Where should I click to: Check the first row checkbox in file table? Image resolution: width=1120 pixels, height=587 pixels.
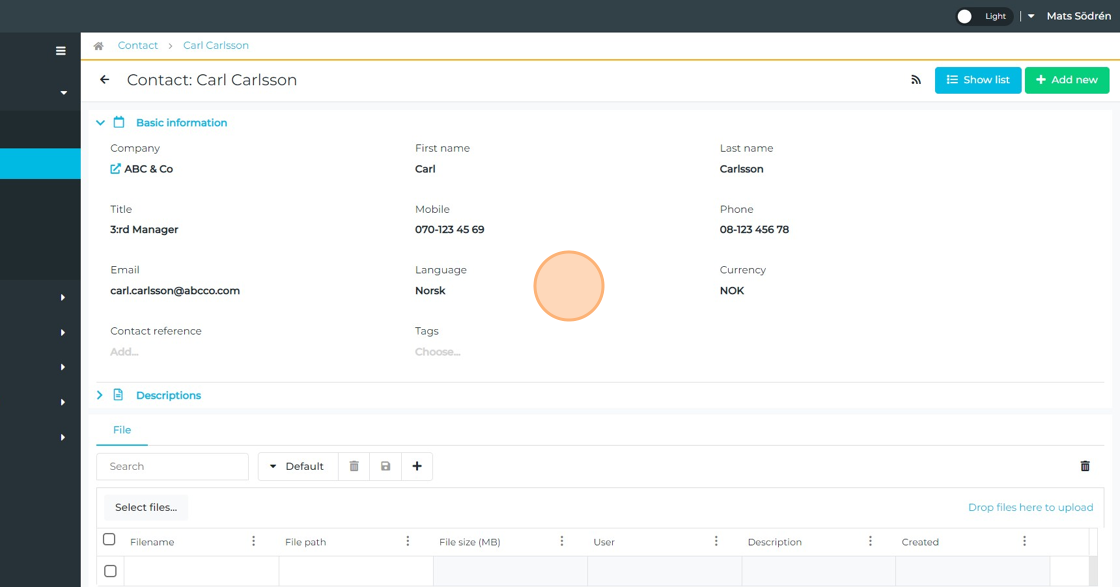click(x=110, y=571)
